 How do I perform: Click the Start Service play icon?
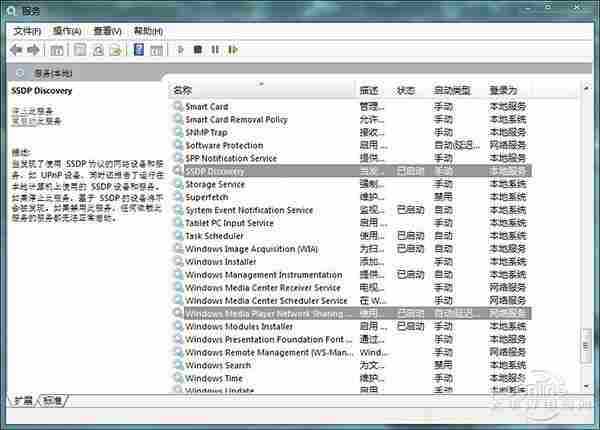(x=181, y=49)
